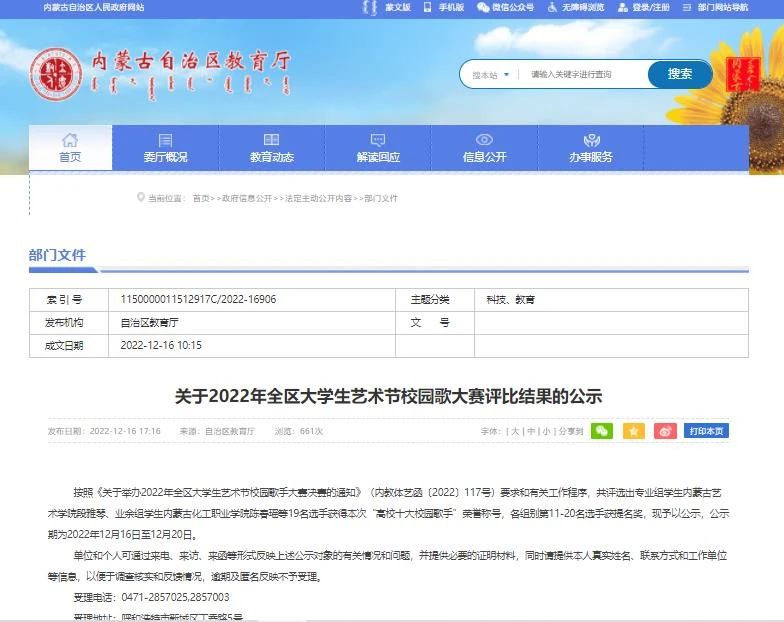Click the 打印本页 print page button
Viewport: 784px width, 622px height.
point(706,431)
